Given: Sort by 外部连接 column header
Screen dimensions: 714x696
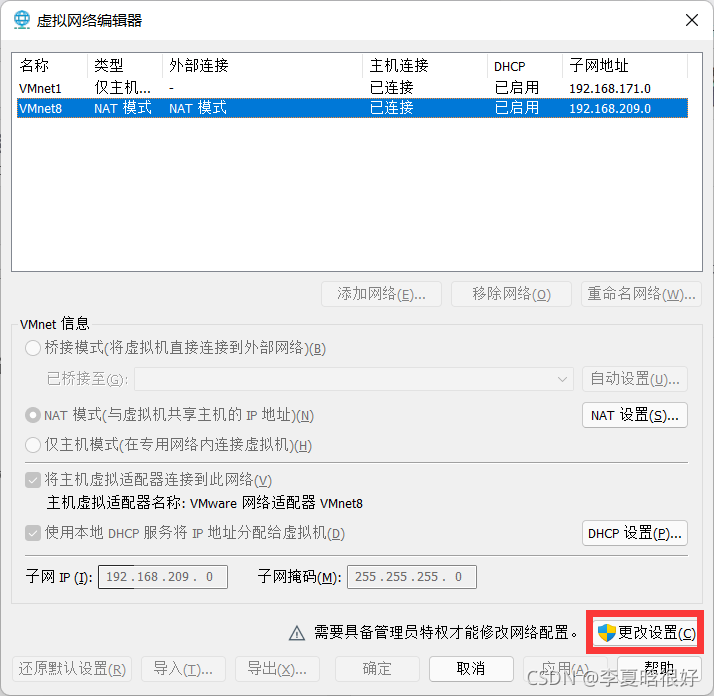Looking at the screenshot, I should tap(262, 66).
